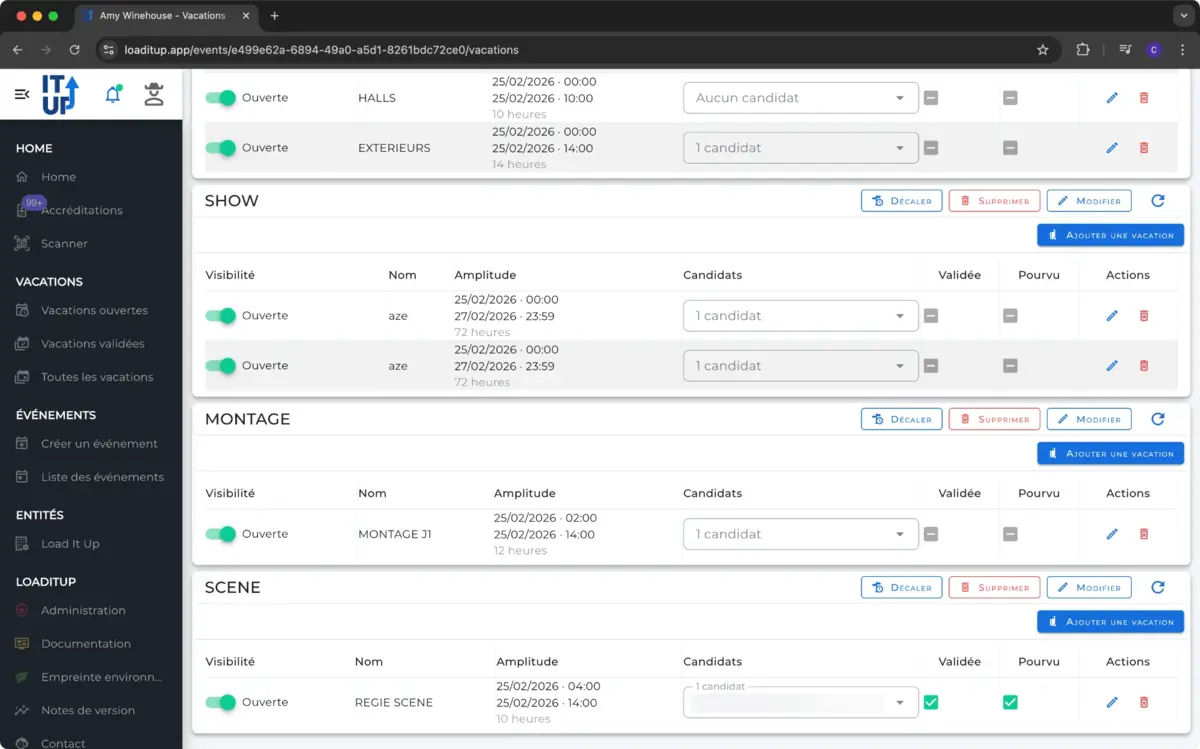Click the refresh icon for SHOW section
1200x749 pixels.
pyautogui.click(x=1158, y=201)
